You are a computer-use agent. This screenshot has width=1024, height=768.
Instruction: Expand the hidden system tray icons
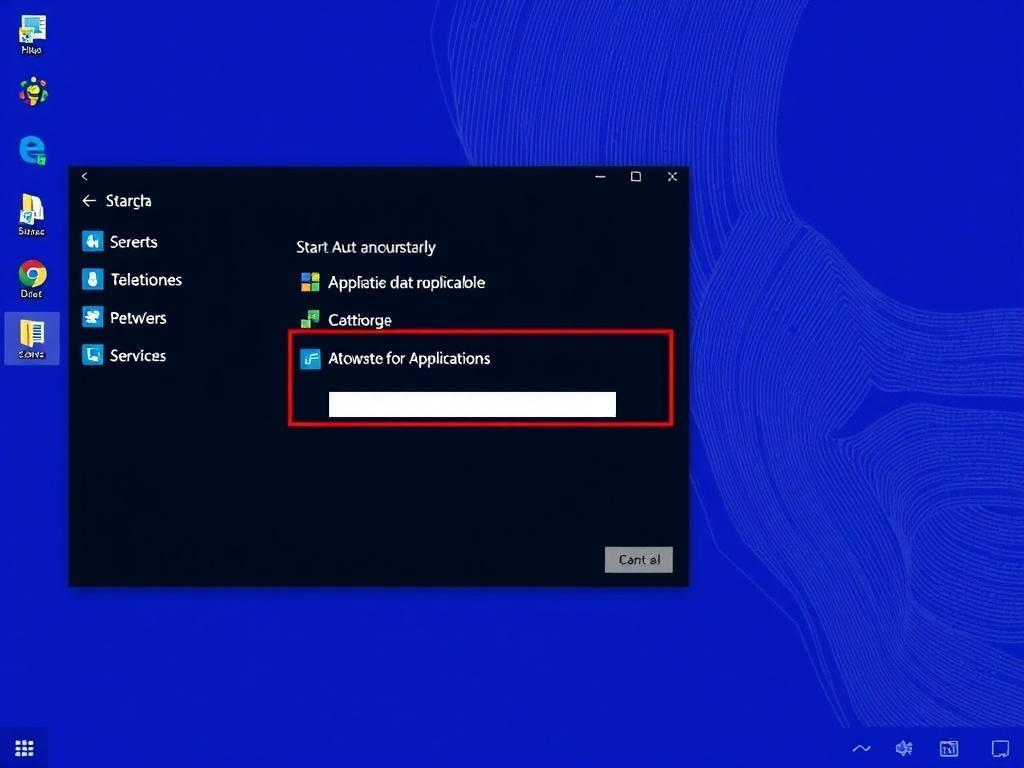(x=861, y=748)
